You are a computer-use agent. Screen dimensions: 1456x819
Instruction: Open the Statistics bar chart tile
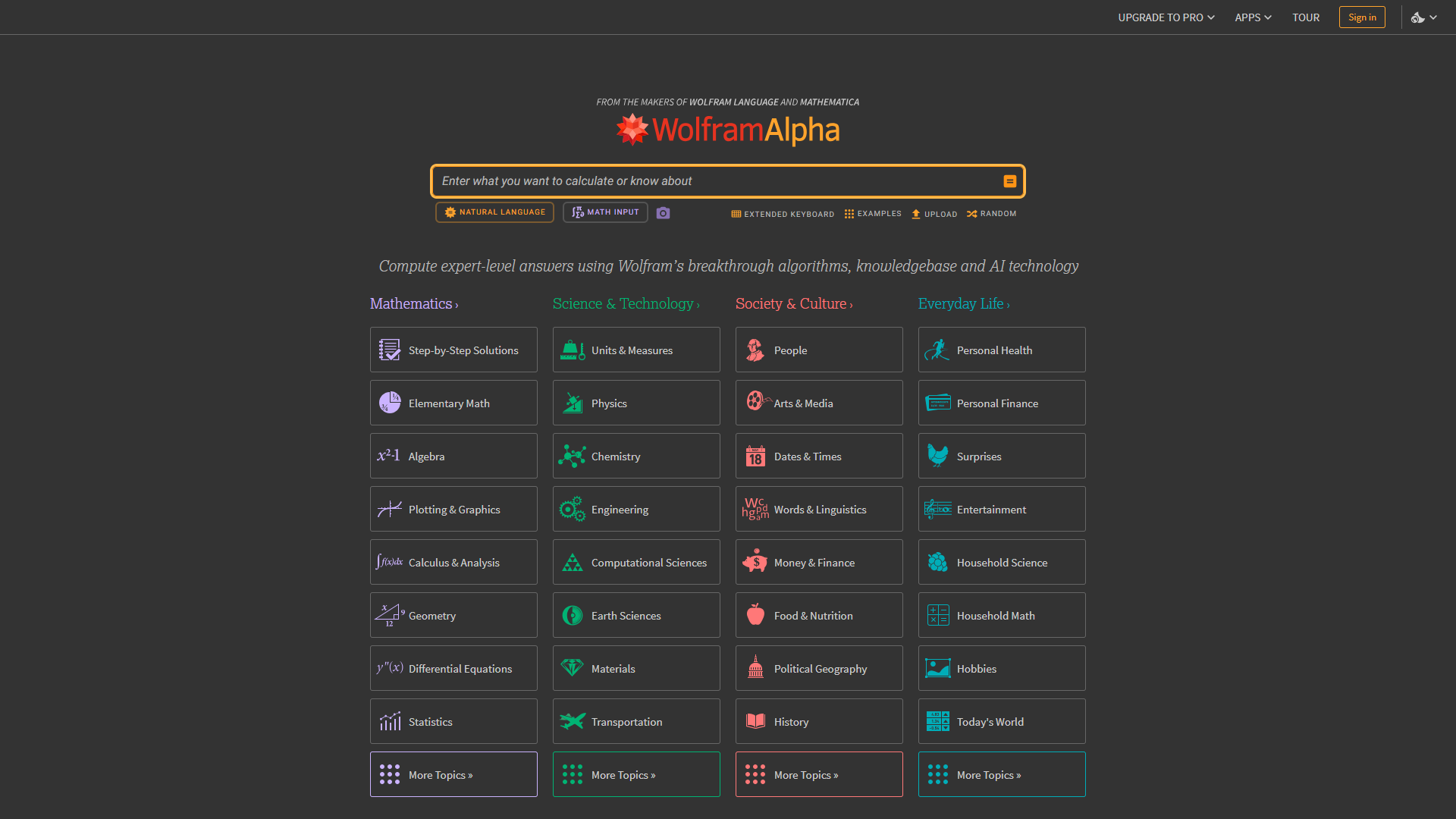[x=453, y=721]
